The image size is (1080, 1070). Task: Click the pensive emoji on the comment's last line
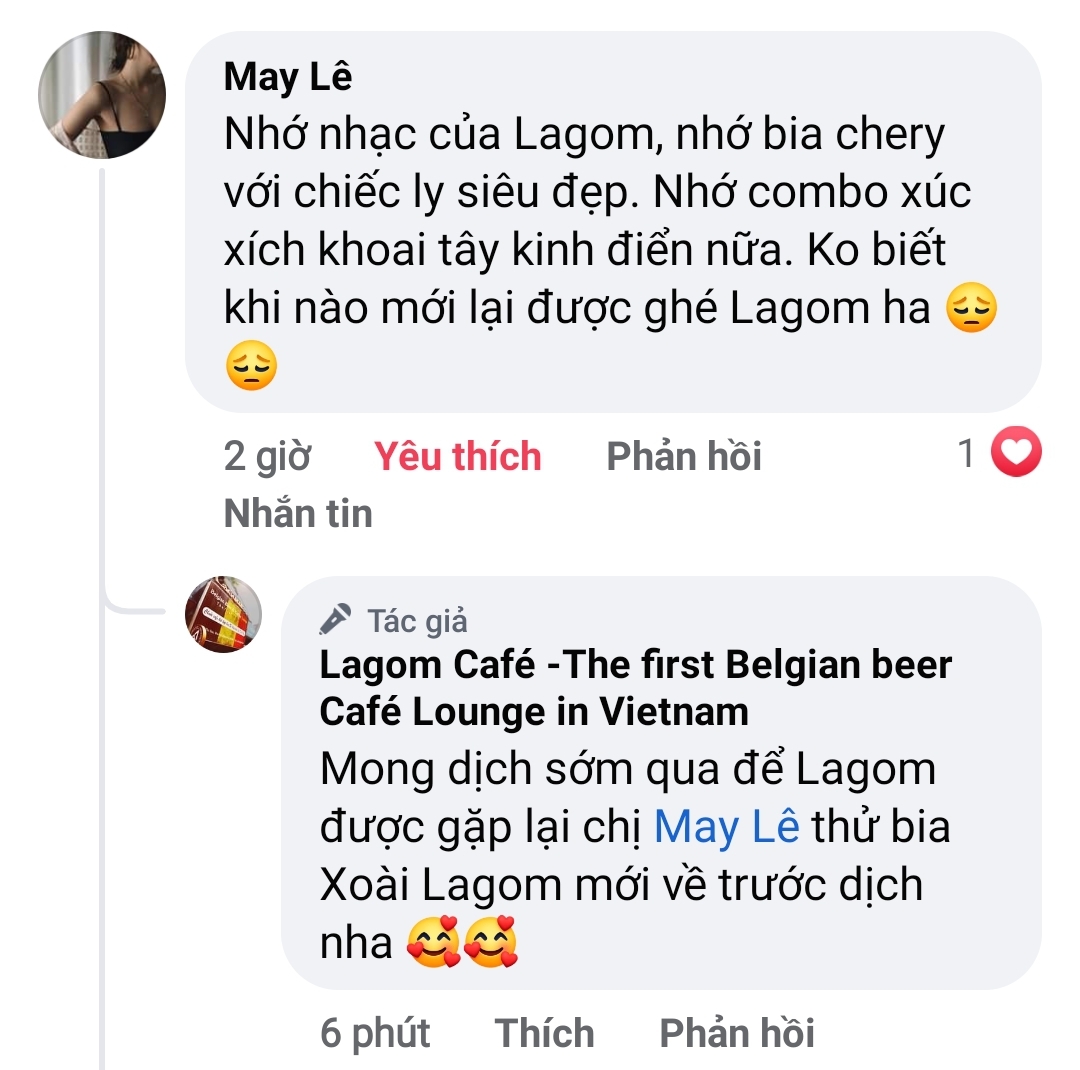250,367
